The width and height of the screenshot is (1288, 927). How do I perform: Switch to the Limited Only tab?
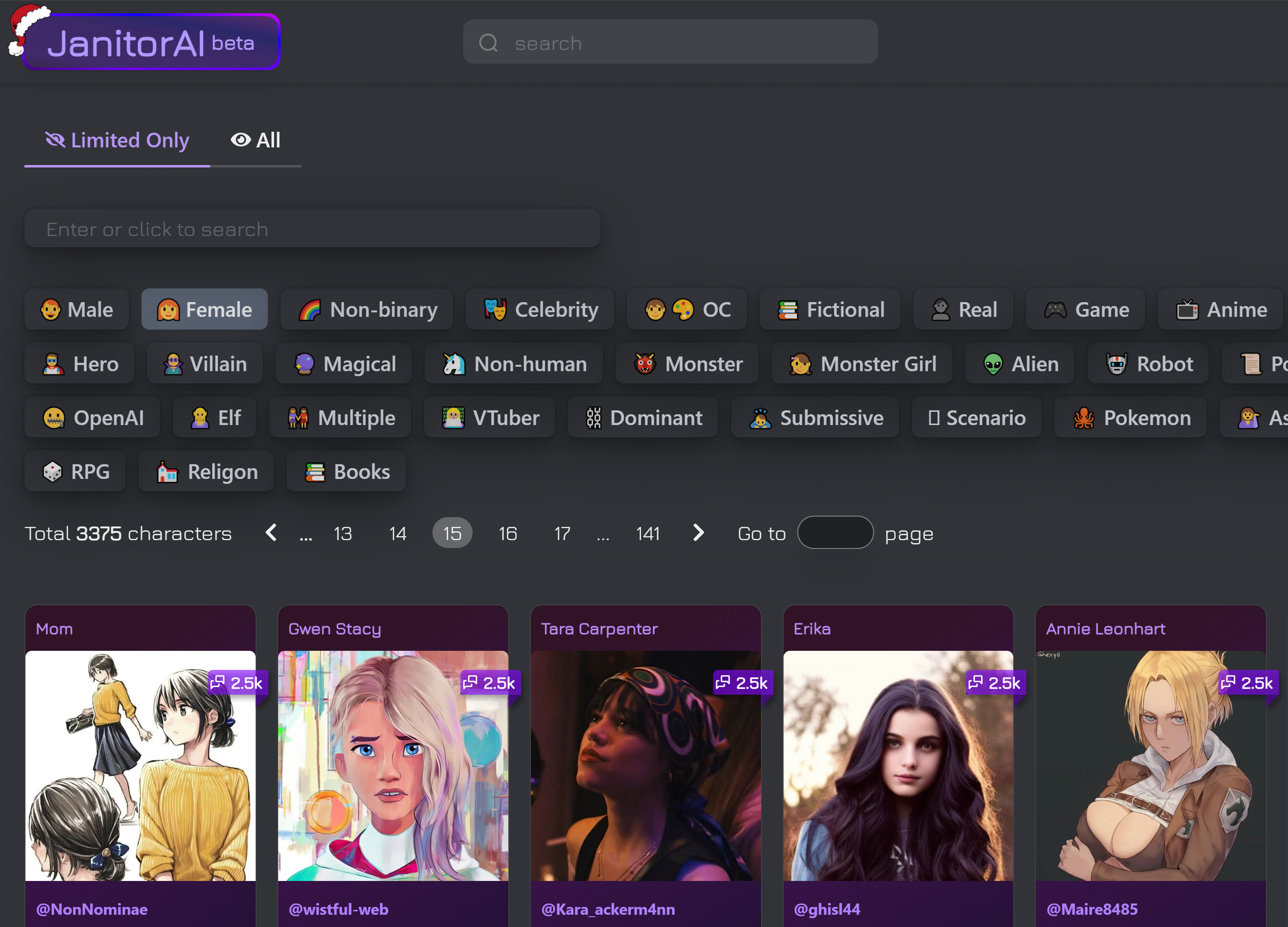coord(117,141)
